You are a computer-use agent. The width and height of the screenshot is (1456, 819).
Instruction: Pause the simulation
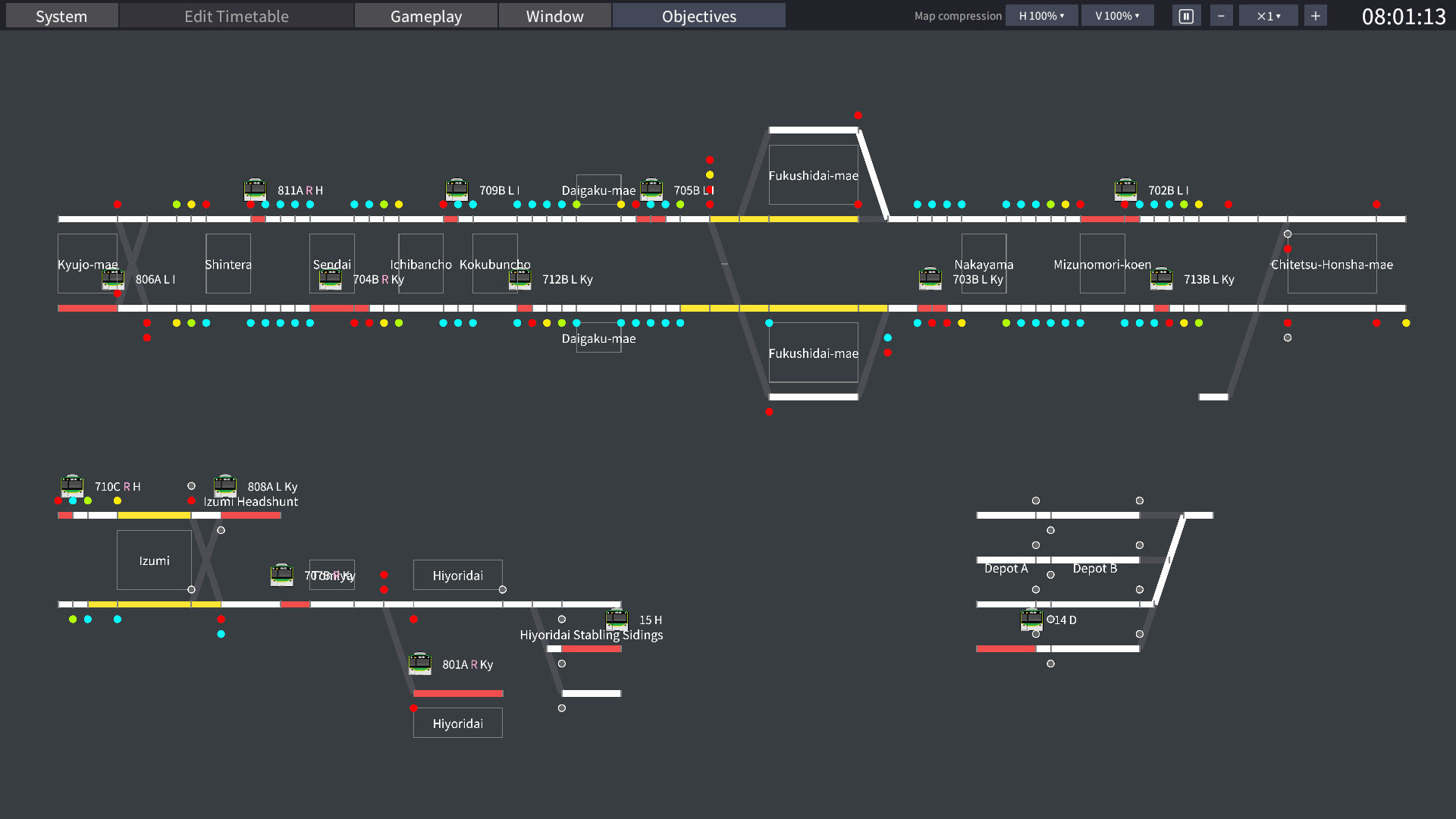[x=1187, y=16]
